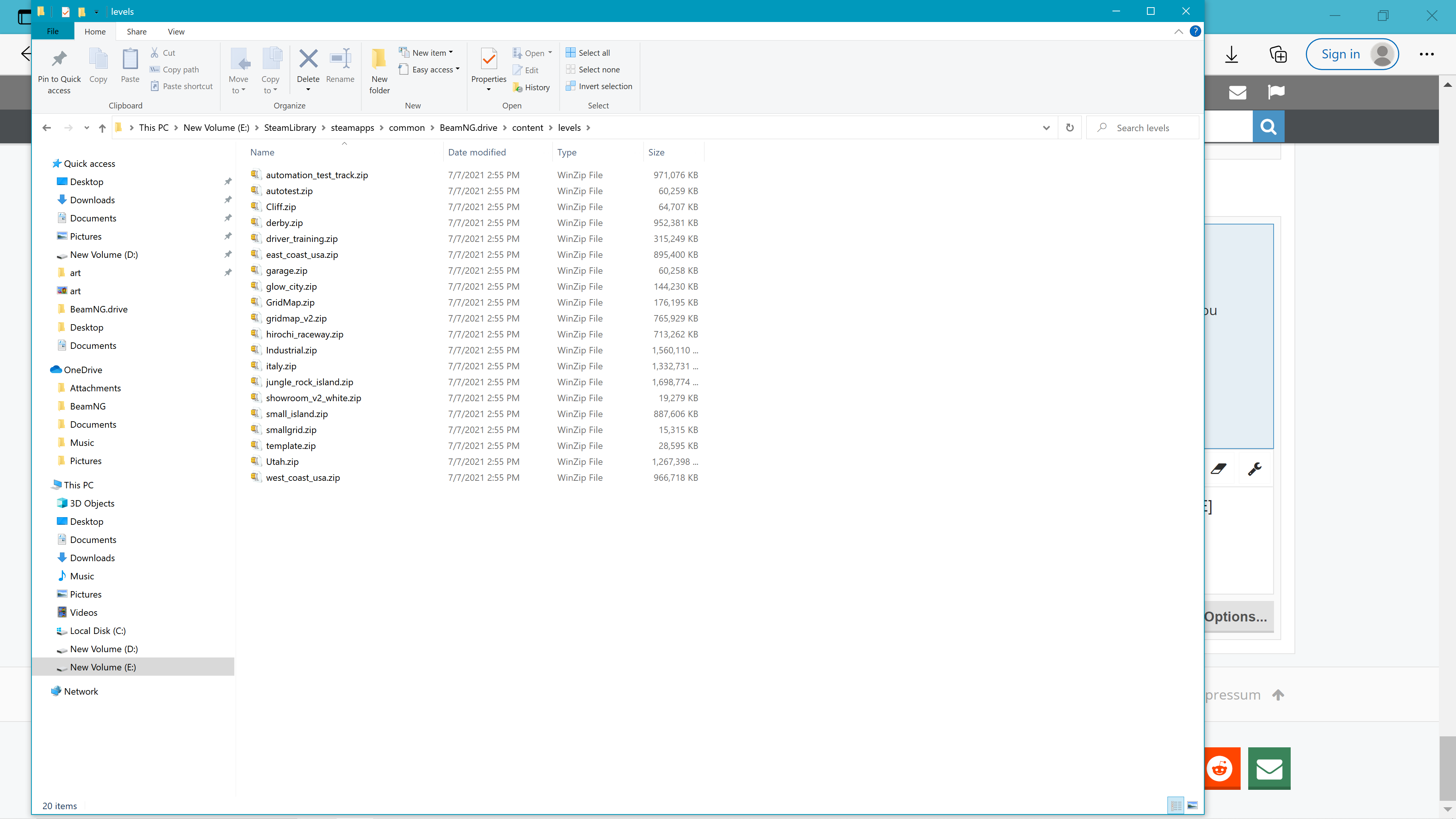Click chevron after BeamNG.drive in path
This screenshot has width=1456, height=819.
[505, 128]
